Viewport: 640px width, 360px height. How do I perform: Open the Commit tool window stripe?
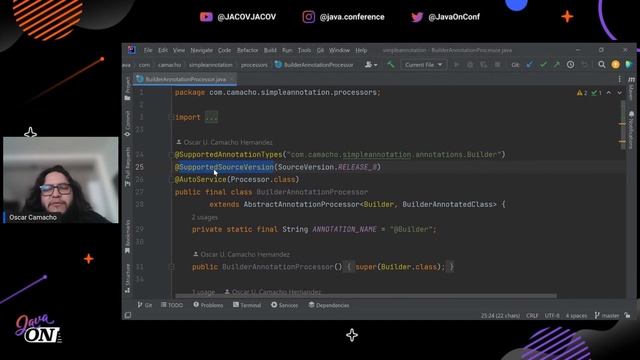pos(127,124)
